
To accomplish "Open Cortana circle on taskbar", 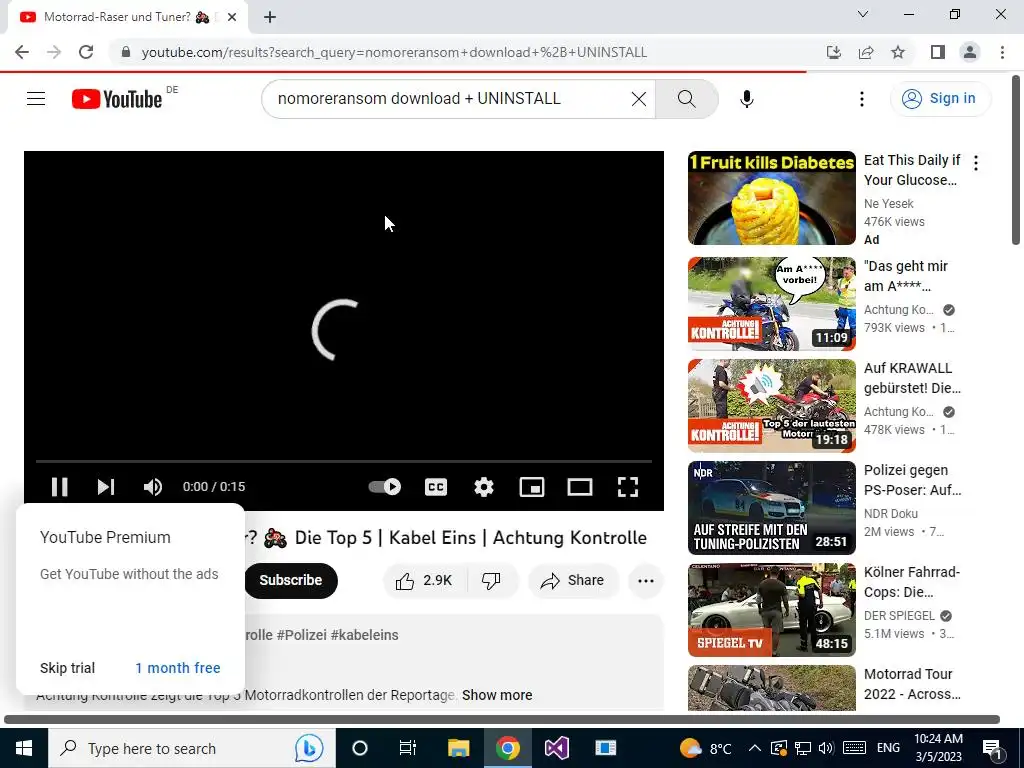I will click(x=360, y=748).
